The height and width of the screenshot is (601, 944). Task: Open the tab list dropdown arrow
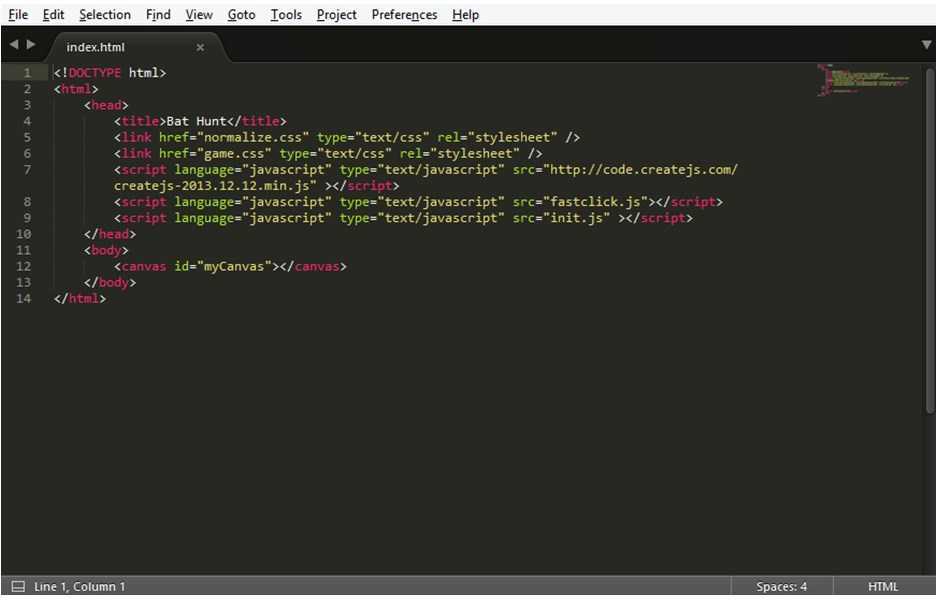927,45
